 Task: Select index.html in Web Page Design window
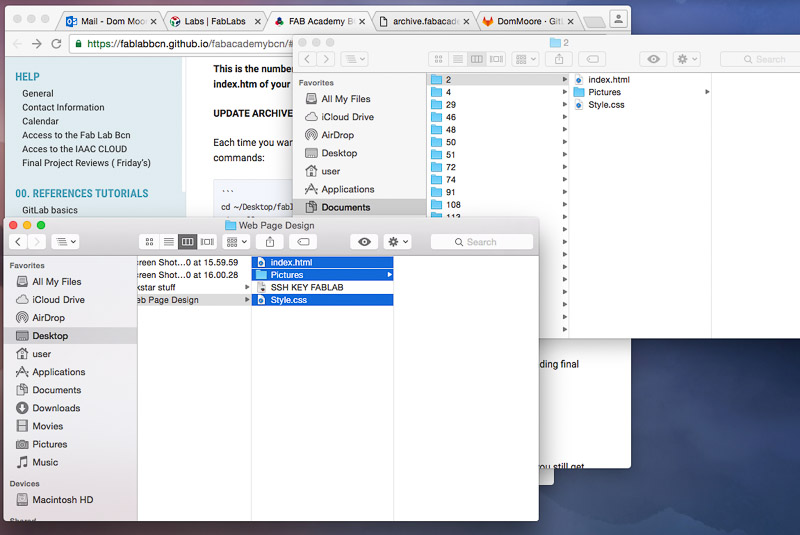[x=322, y=262]
